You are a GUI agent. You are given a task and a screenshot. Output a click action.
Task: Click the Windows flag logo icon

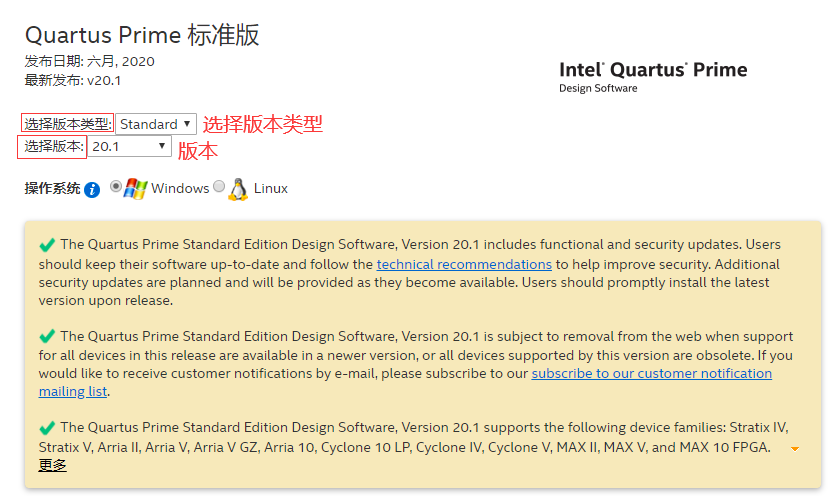coord(135,189)
